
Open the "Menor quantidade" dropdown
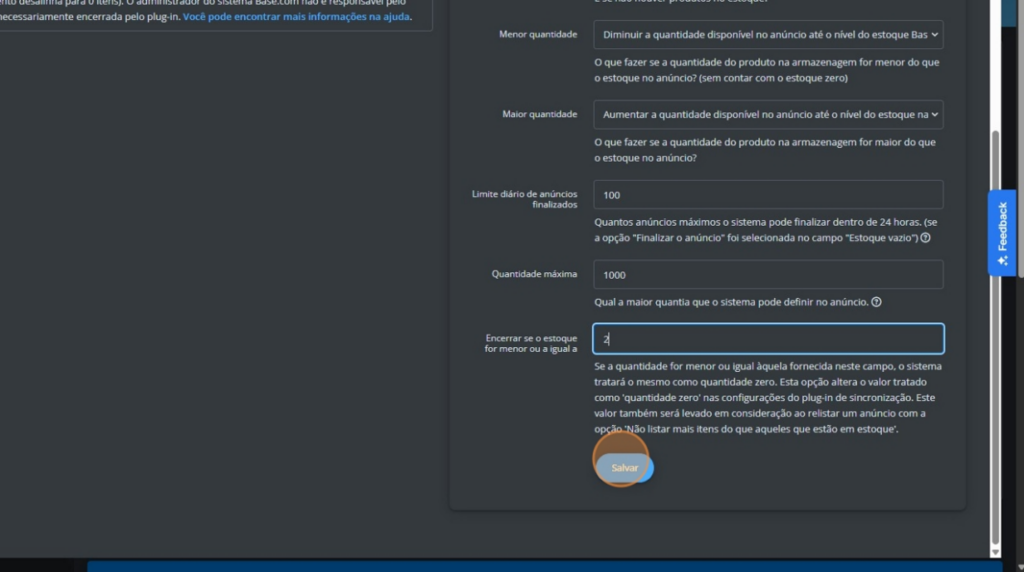[767, 35]
